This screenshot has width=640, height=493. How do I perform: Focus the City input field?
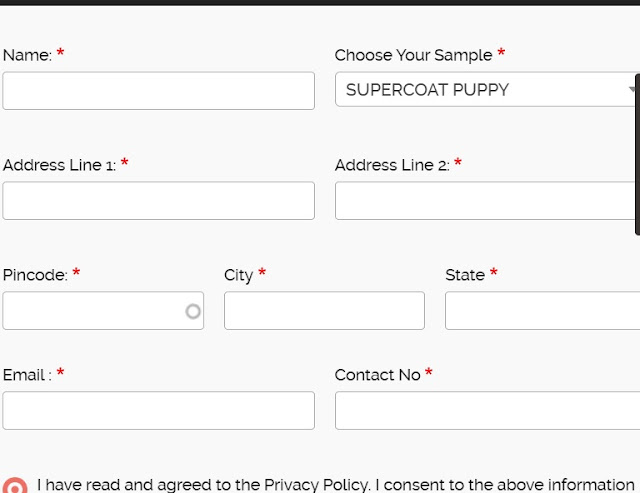324,311
